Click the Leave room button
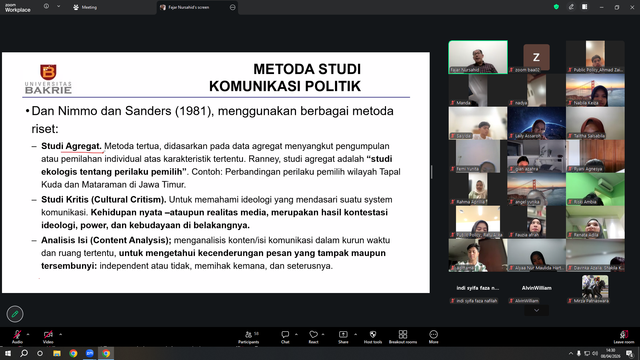 [x=624, y=337]
